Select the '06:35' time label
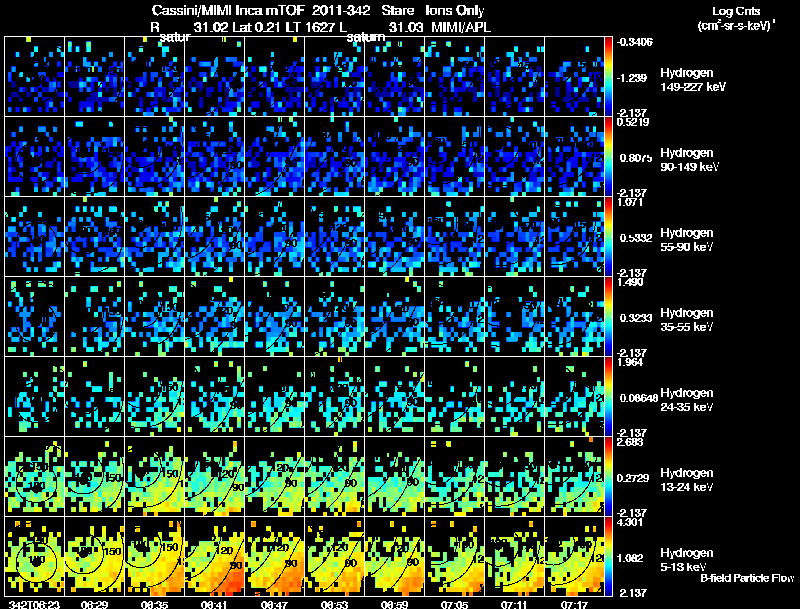This screenshot has height=609, width=800. [x=155, y=604]
